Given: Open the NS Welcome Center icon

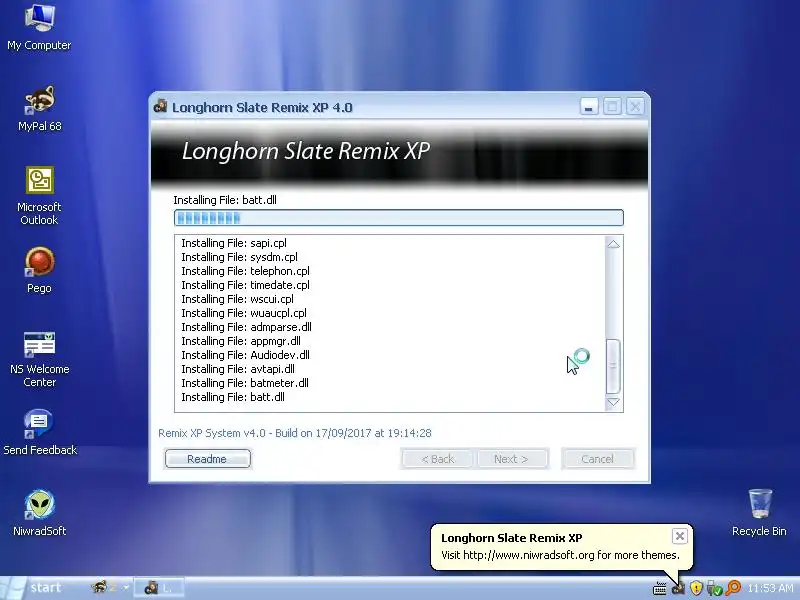Looking at the screenshot, I should (x=39, y=359).
